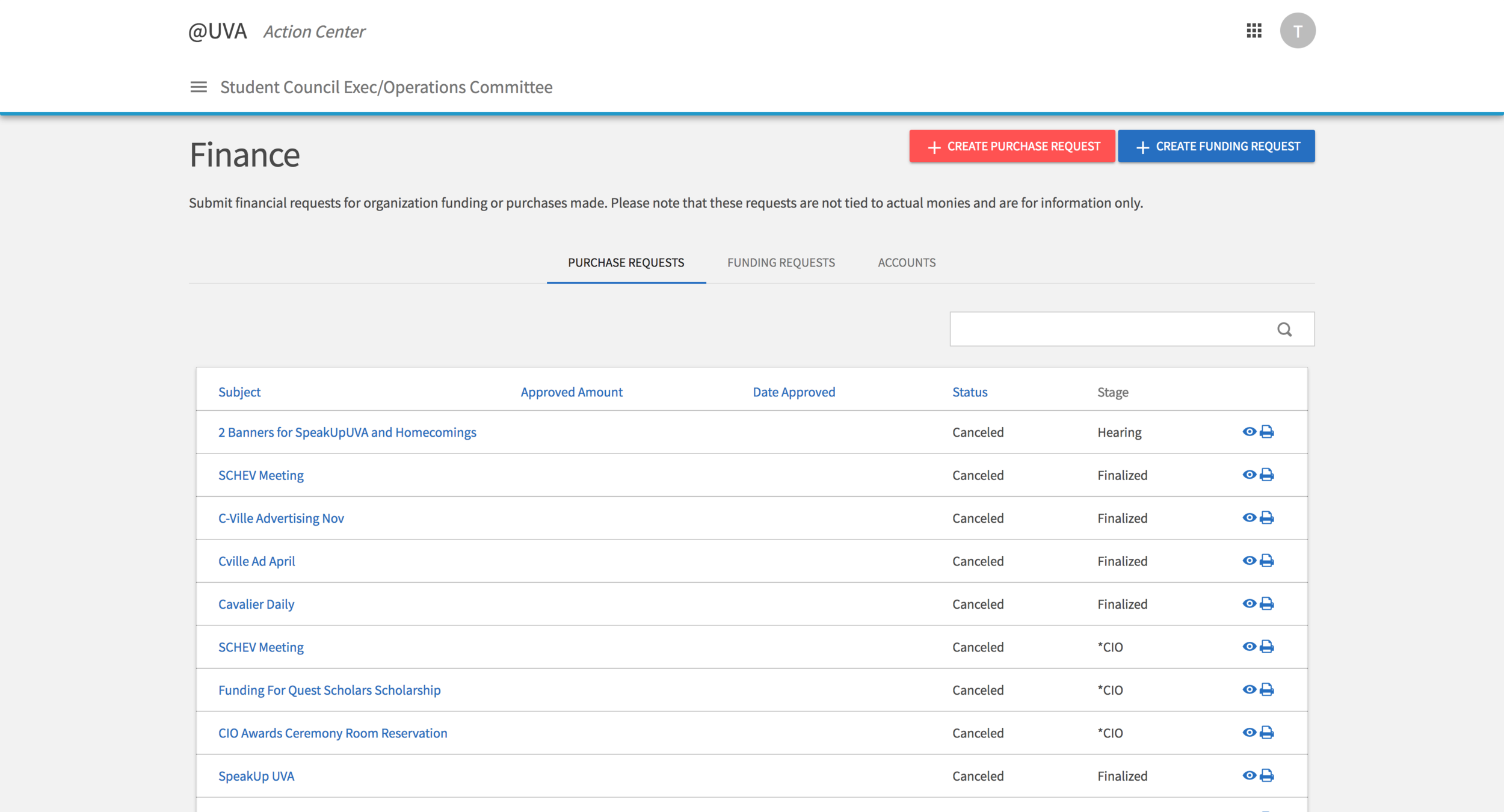Viewport: 1504px width, 812px height.
Task: View the C-Ville Advertising Nov request
Action: coord(1249,518)
